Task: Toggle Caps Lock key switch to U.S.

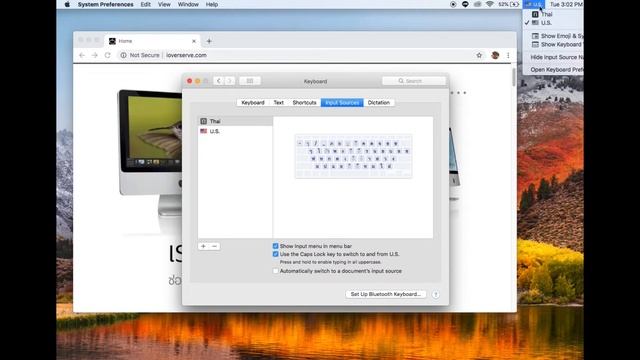Action: tap(276, 254)
